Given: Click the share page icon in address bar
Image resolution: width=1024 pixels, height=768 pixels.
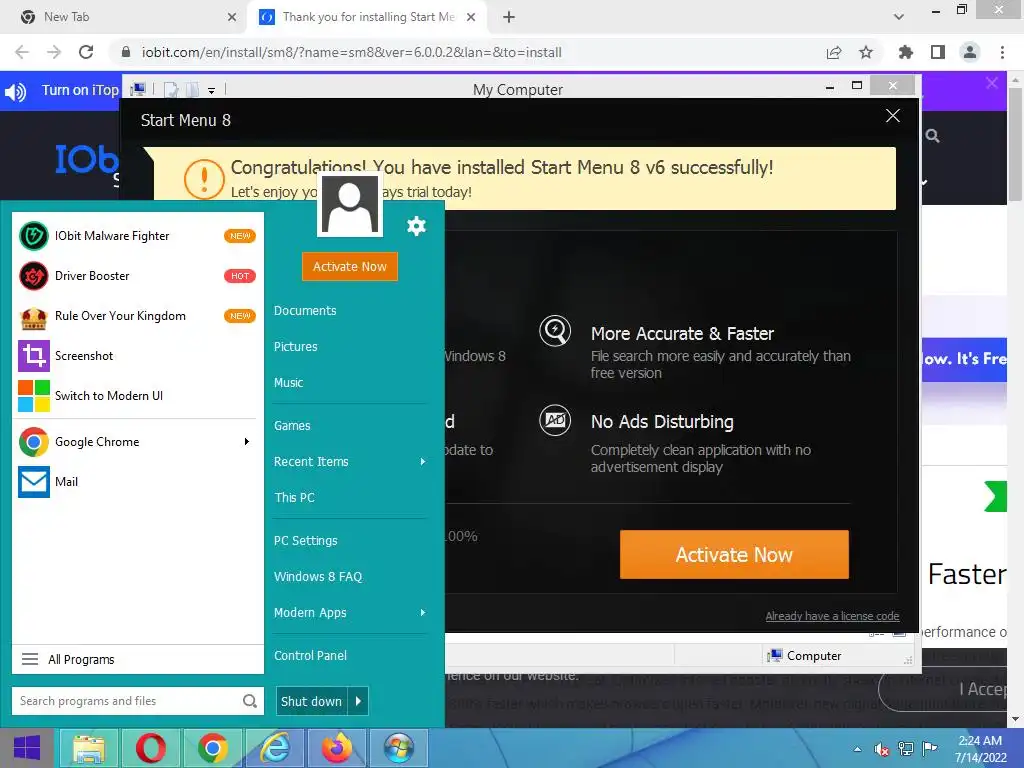Looking at the screenshot, I should coord(834,52).
